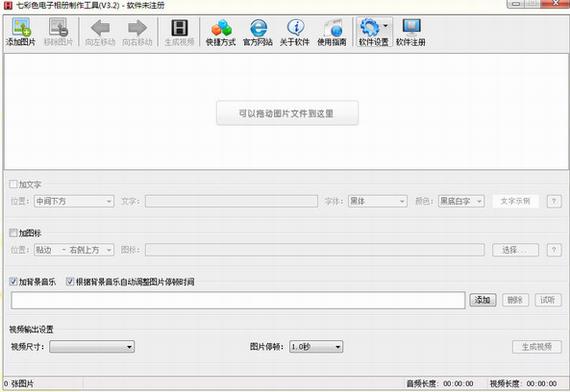Screen dimensions: 570x392
Task: Click the 视频长度 00:00:00 status text
Action: (x=523, y=384)
